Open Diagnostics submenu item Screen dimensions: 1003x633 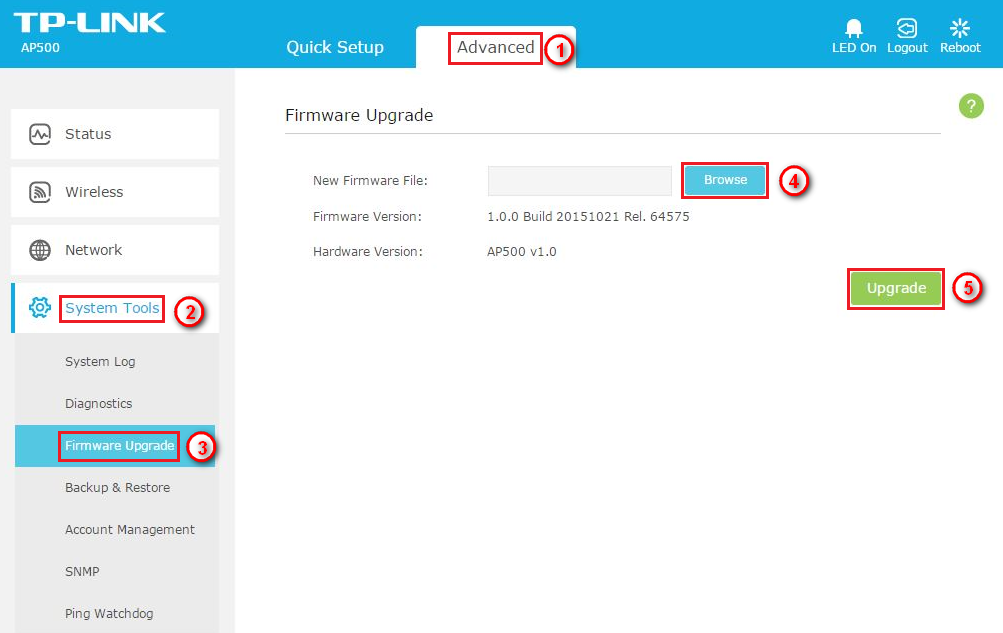pos(99,403)
